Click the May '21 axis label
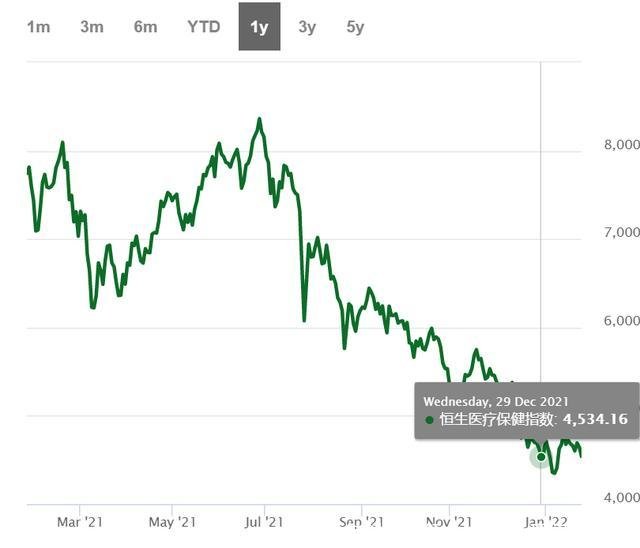This screenshot has height=548, width=640. 174,521
